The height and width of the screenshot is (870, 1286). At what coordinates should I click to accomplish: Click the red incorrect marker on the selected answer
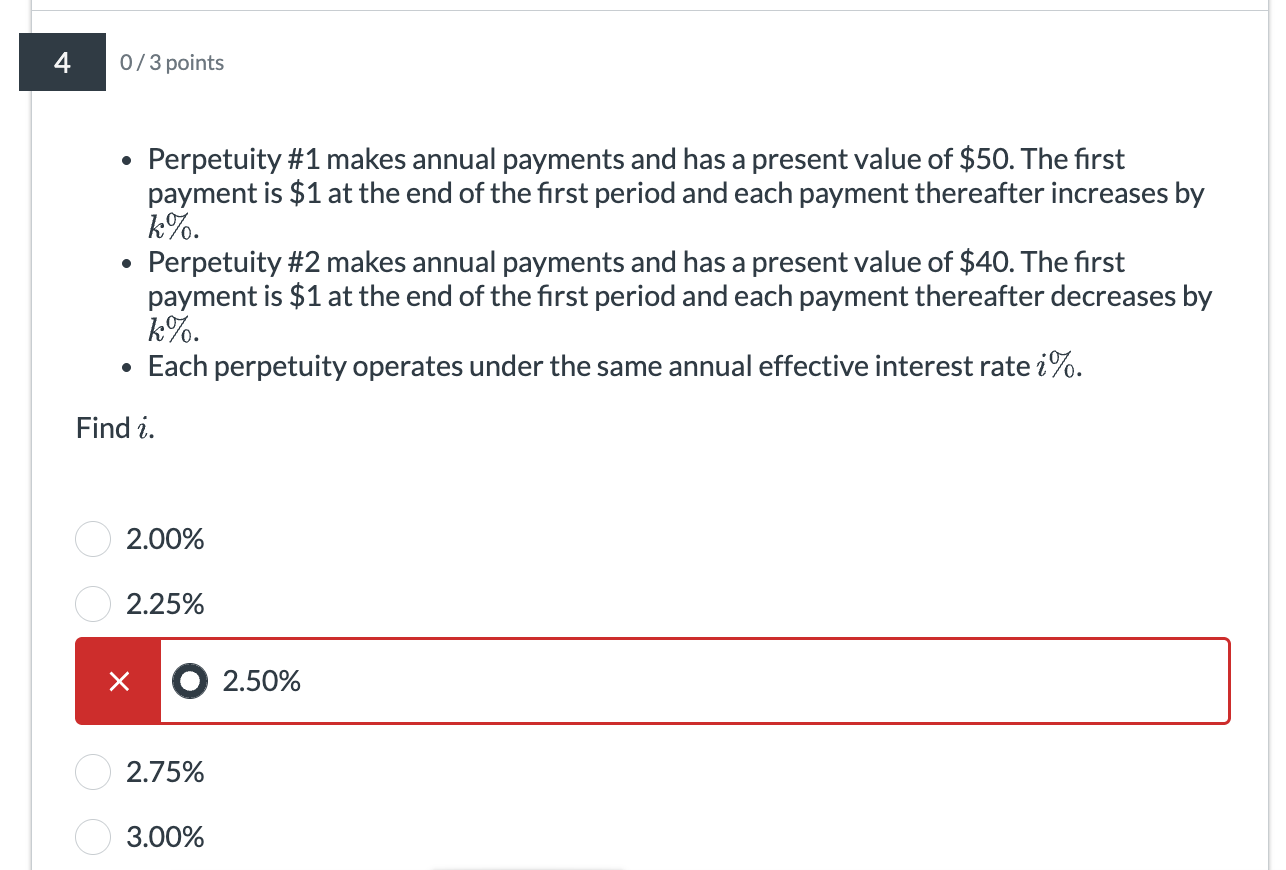click(117, 681)
